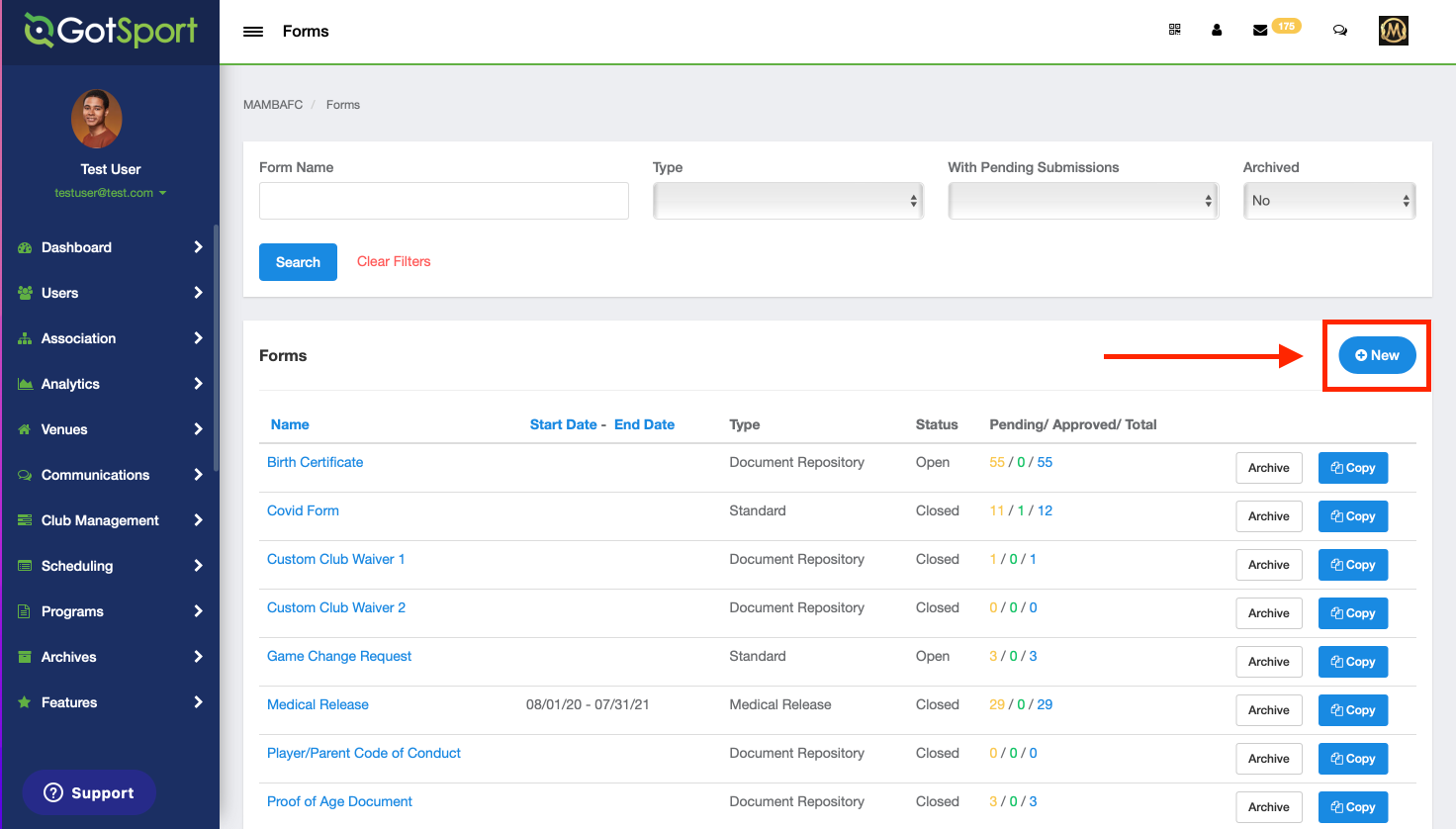1456x829 pixels.
Task: Open the Custom Club Waiver 2 form
Action: point(336,607)
